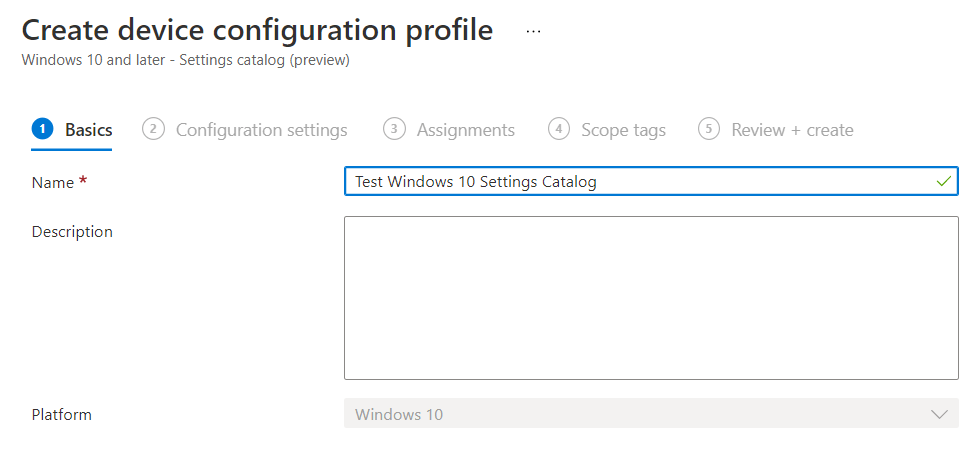Focus the Name text field
The height and width of the screenshot is (469, 973).
coord(640,182)
